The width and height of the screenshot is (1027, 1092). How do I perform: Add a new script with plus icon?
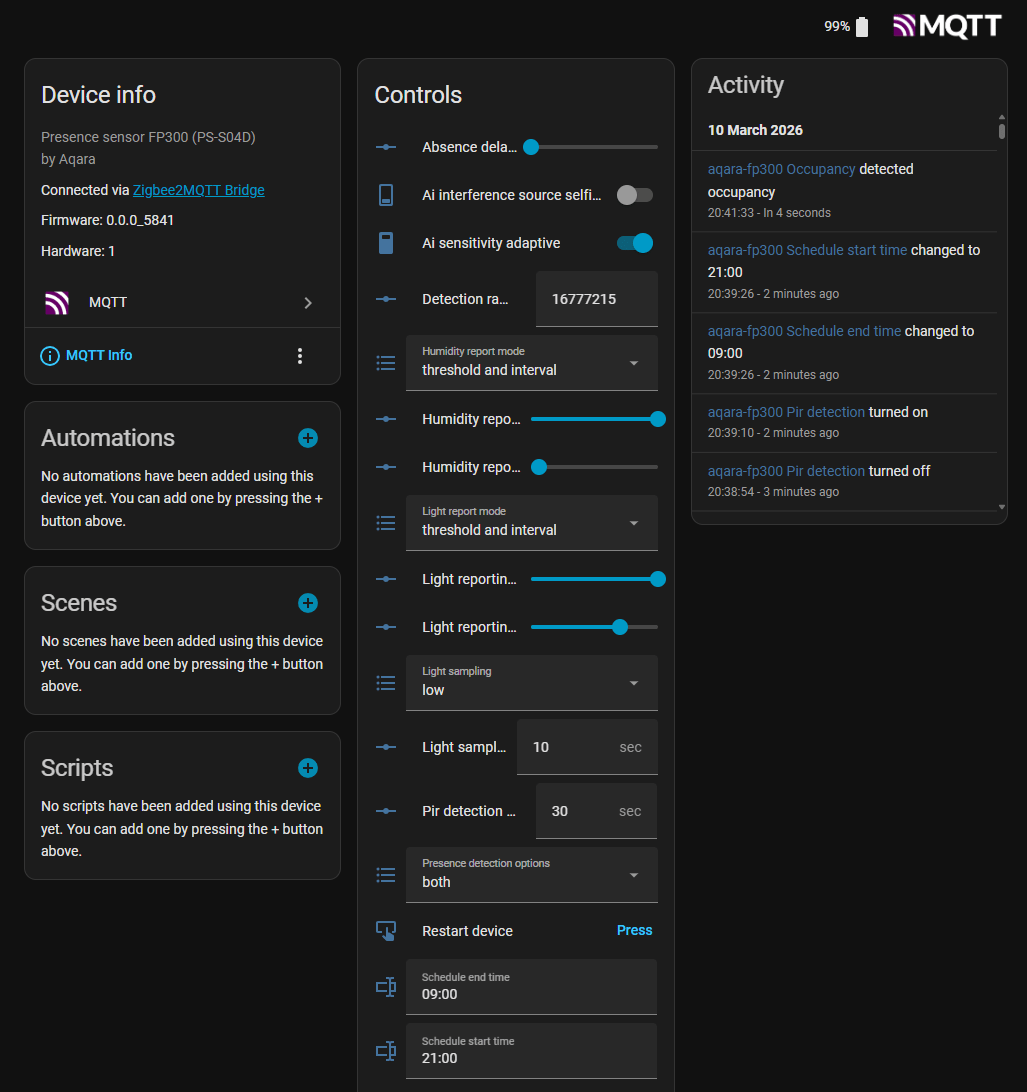(x=308, y=768)
